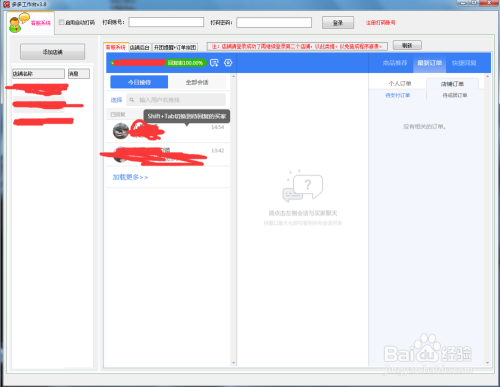Enable the auto captcha checkbox
The width and height of the screenshot is (500, 387).
61,22
